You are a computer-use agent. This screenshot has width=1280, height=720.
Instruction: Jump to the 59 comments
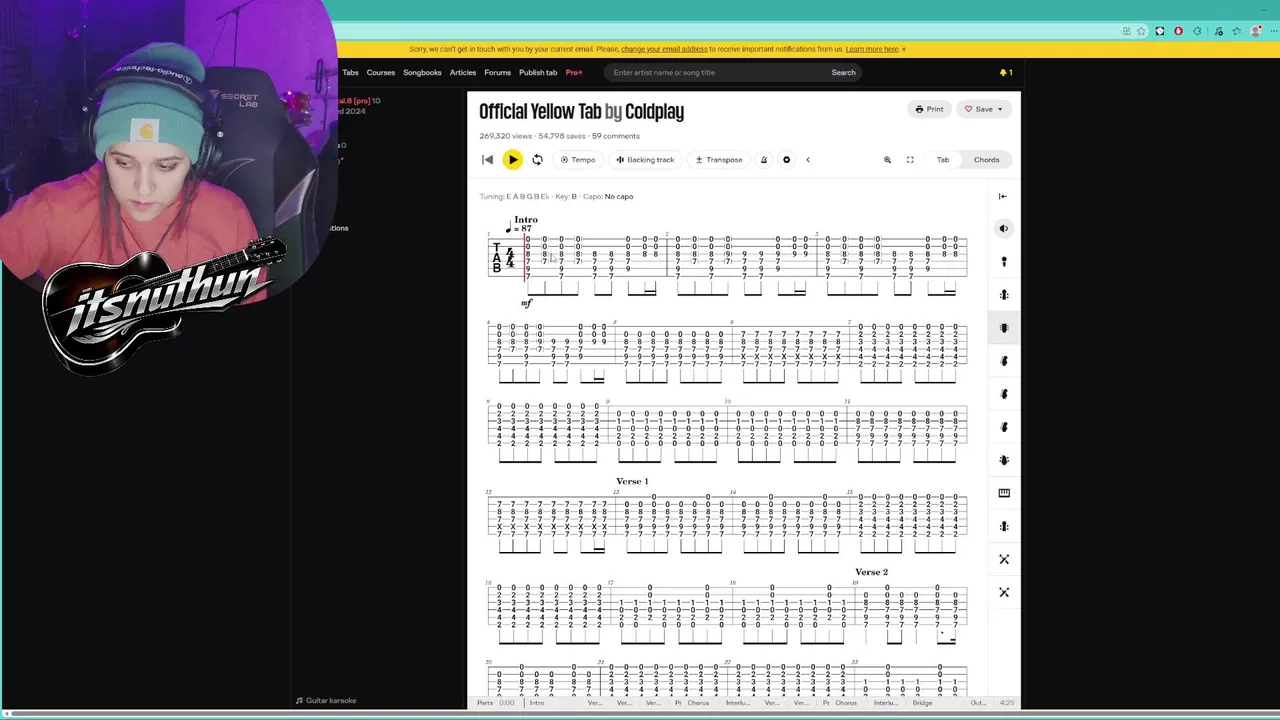click(616, 136)
